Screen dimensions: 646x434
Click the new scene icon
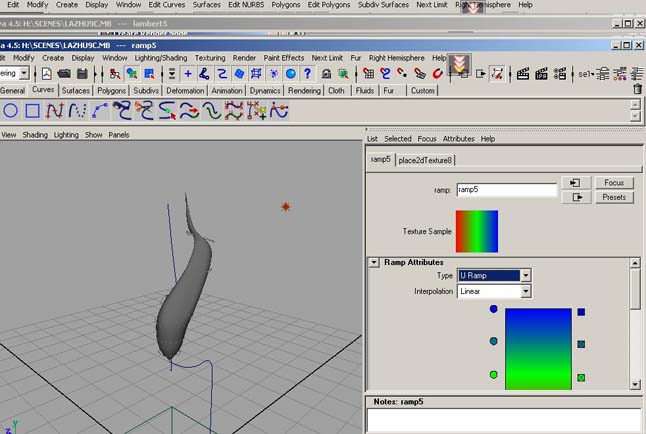click(47, 74)
